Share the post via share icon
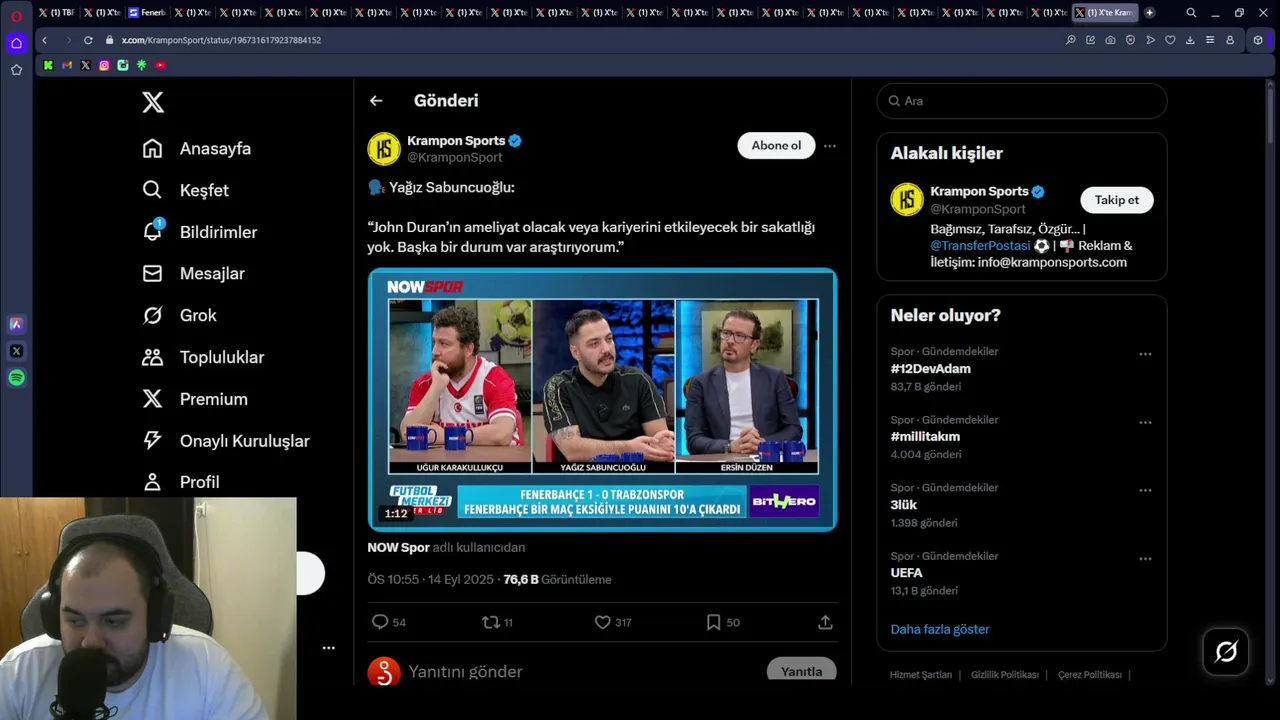This screenshot has width=1280, height=720. (825, 622)
